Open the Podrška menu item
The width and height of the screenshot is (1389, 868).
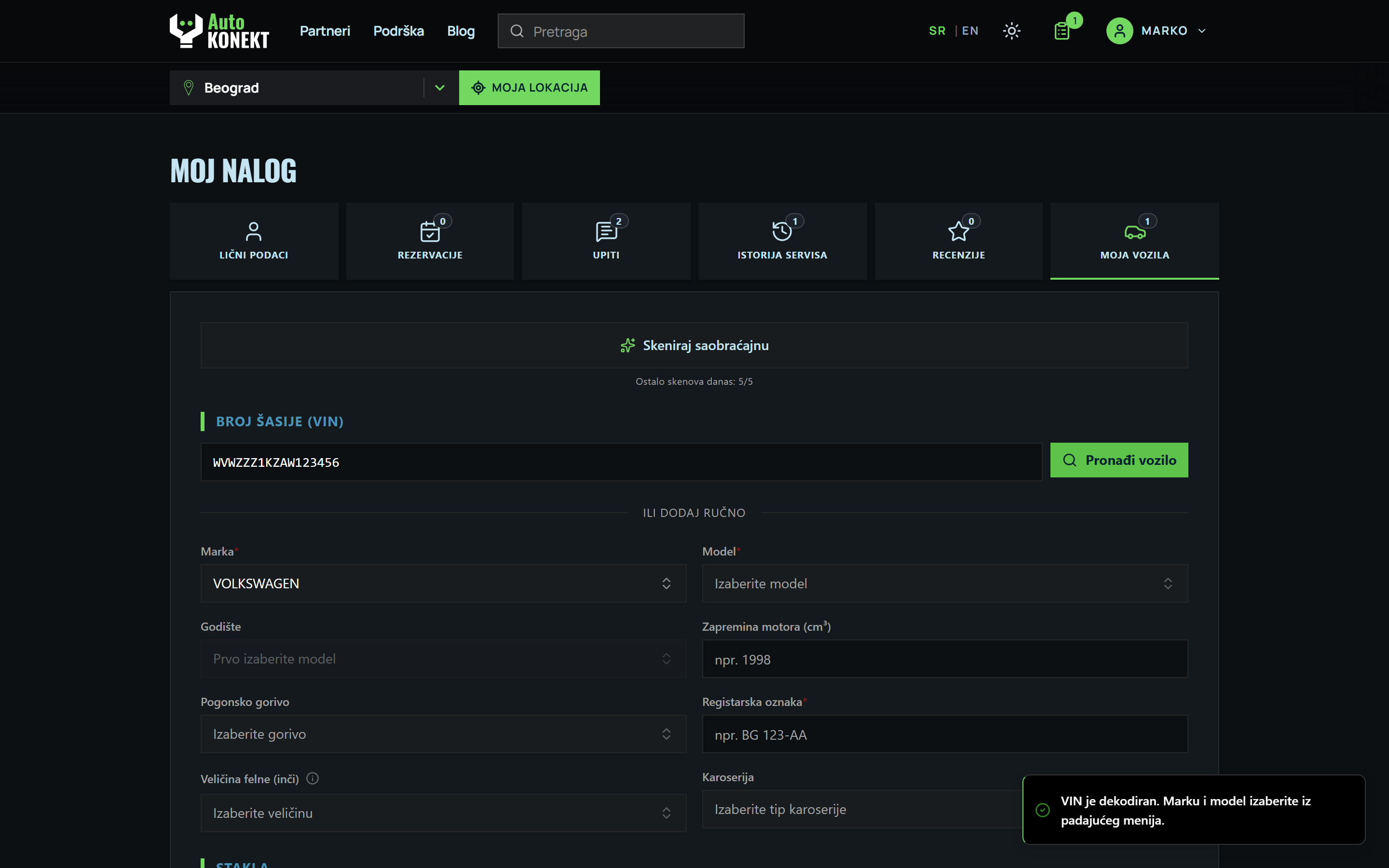click(x=398, y=31)
